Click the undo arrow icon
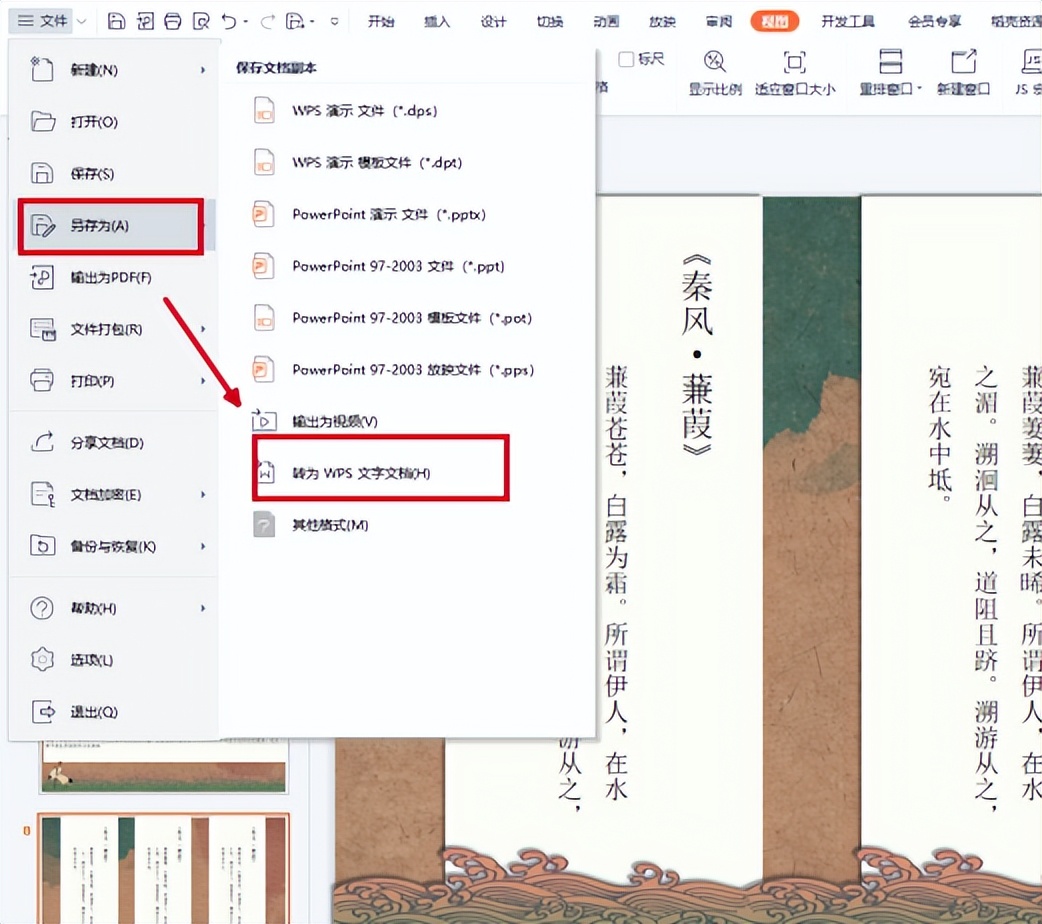 229,21
